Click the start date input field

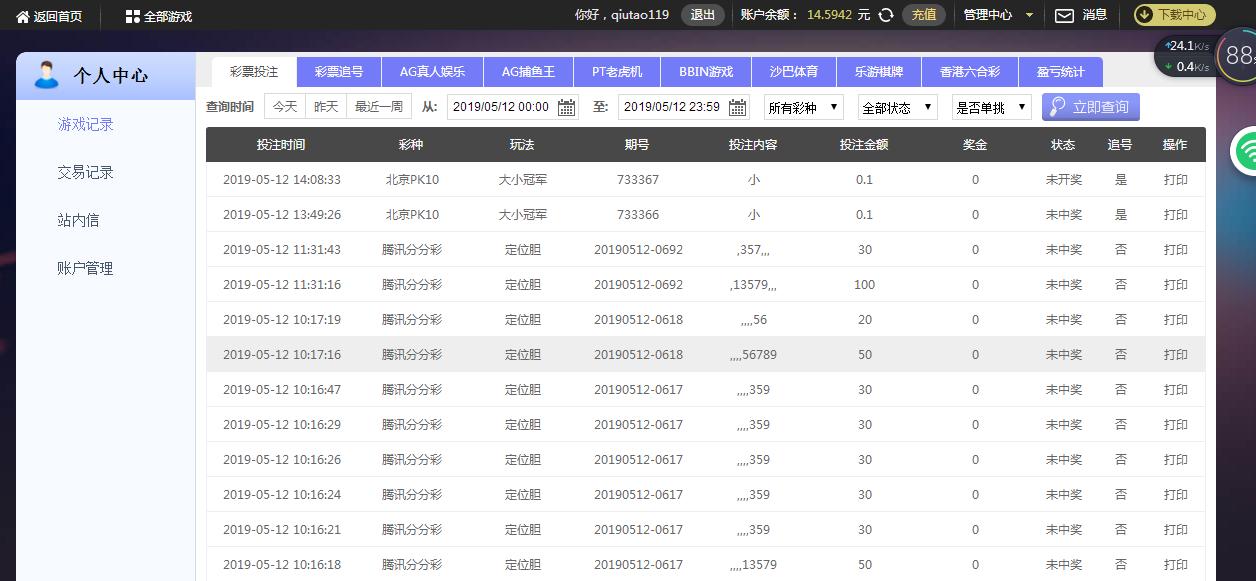(501, 107)
